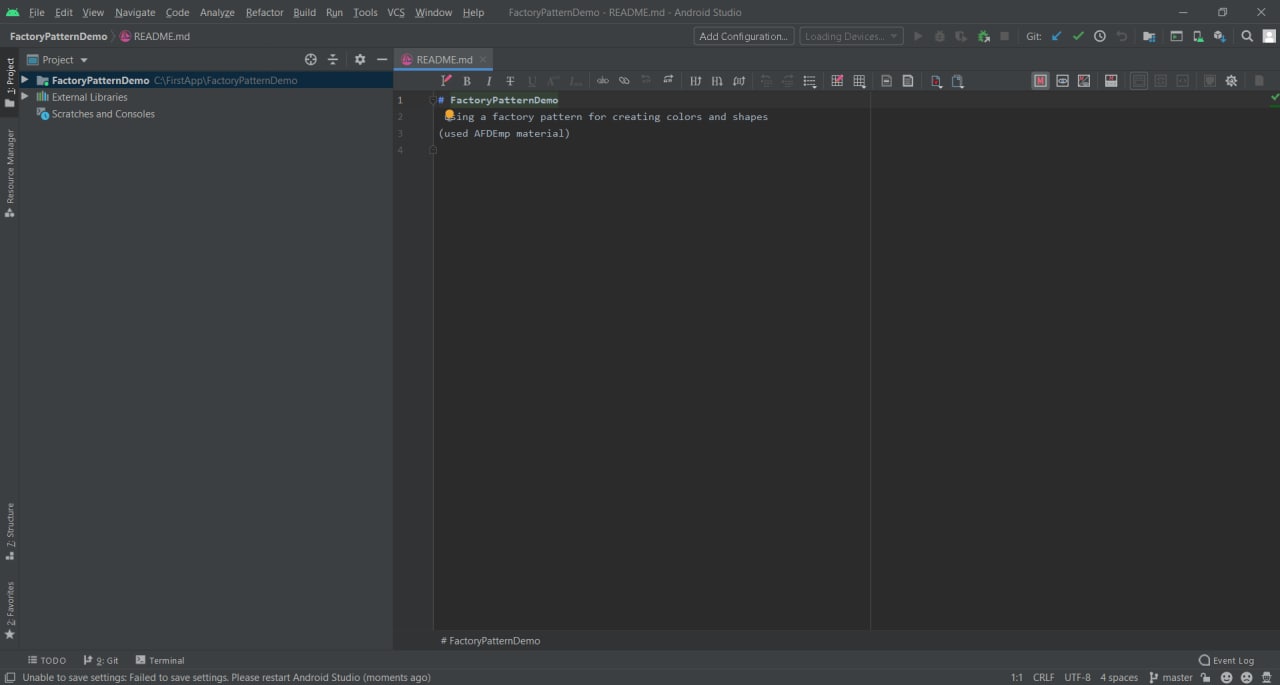Click the Attach Debugger bug icon

pos(983,36)
